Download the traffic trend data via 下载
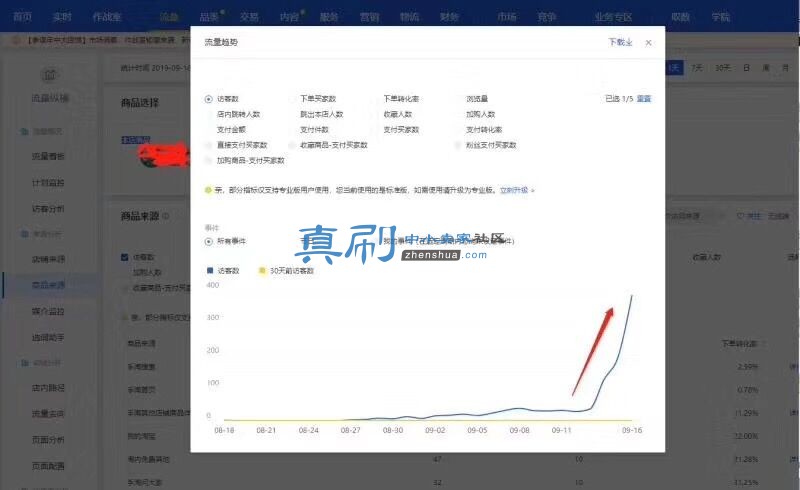Image resolution: width=800 pixels, height=490 pixels. [620, 42]
